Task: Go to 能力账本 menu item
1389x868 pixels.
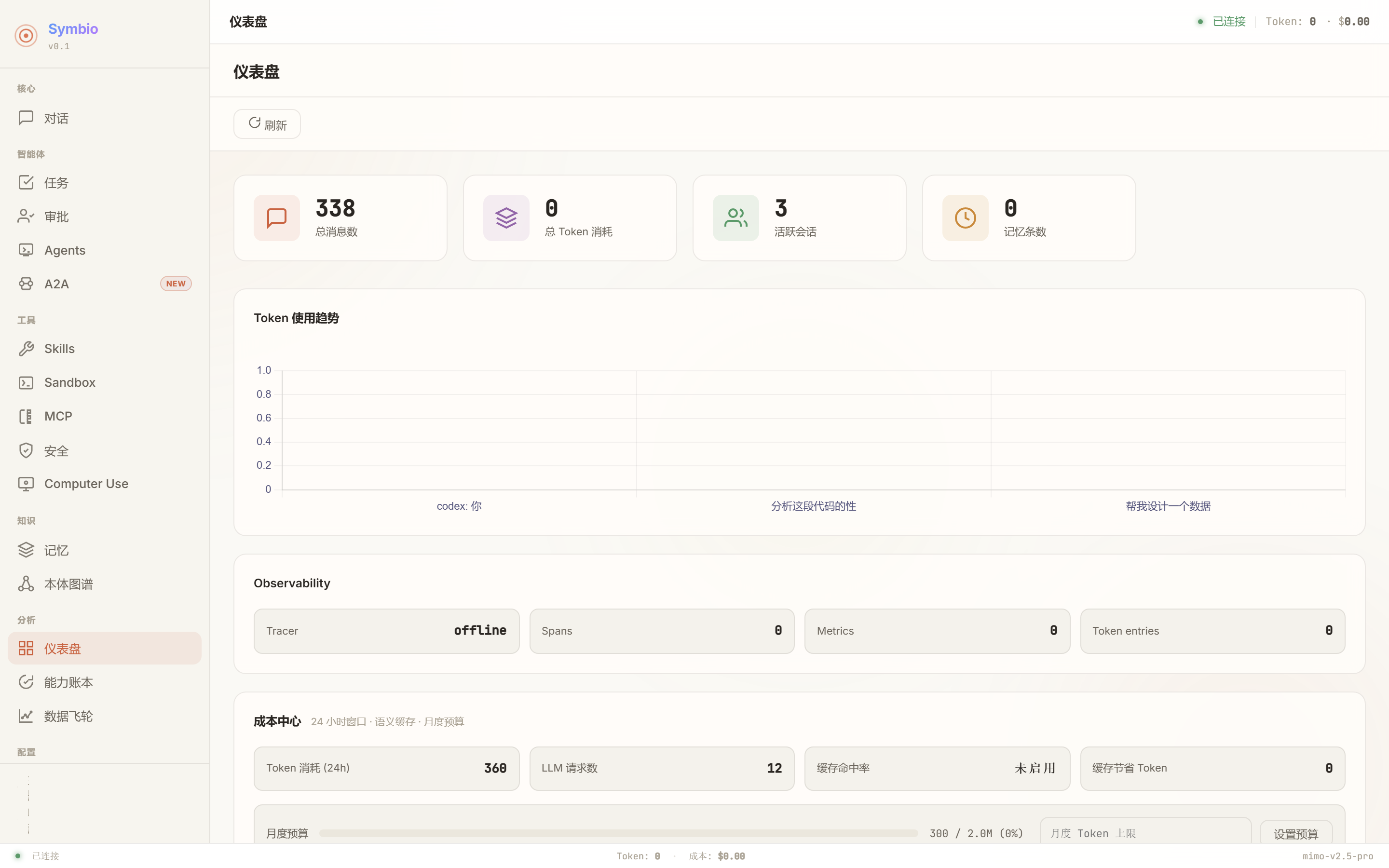Action: pos(105,682)
